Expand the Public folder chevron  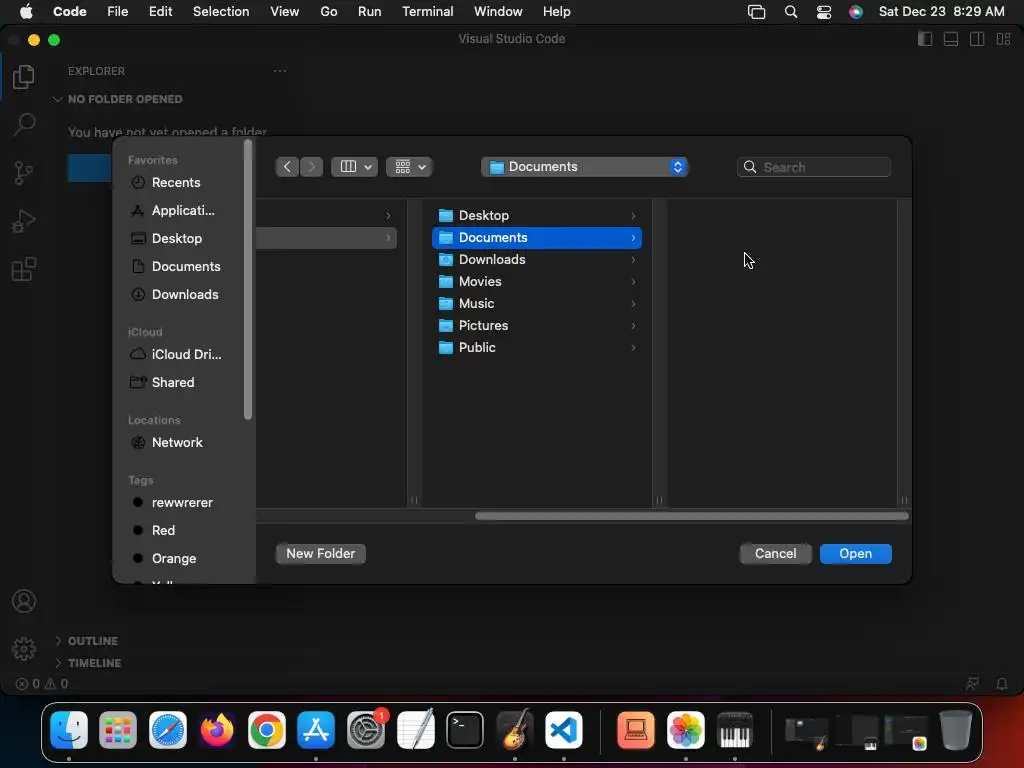click(x=633, y=347)
